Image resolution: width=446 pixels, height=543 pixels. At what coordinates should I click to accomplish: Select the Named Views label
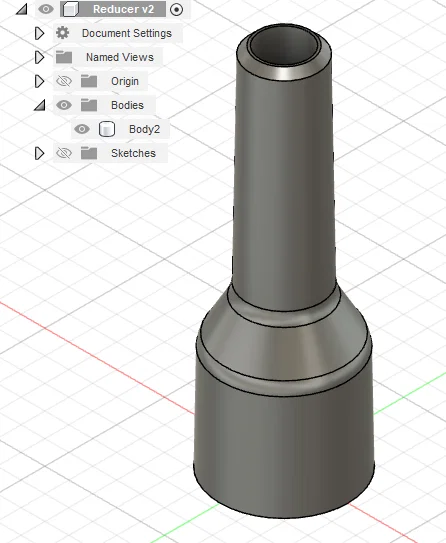tap(120, 57)
